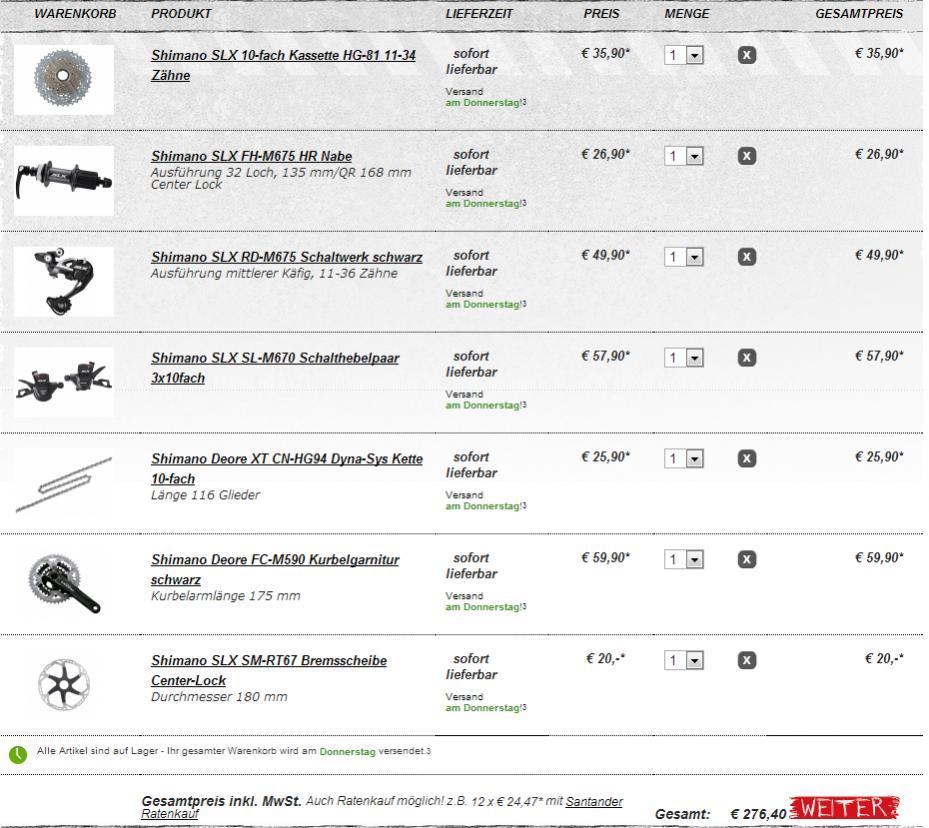The height and width of the screenshot is (828, 929).
Task: Open quantity dropdown for FC-M590 Kurbelgarnitur
Action: [x=684, y=559]
